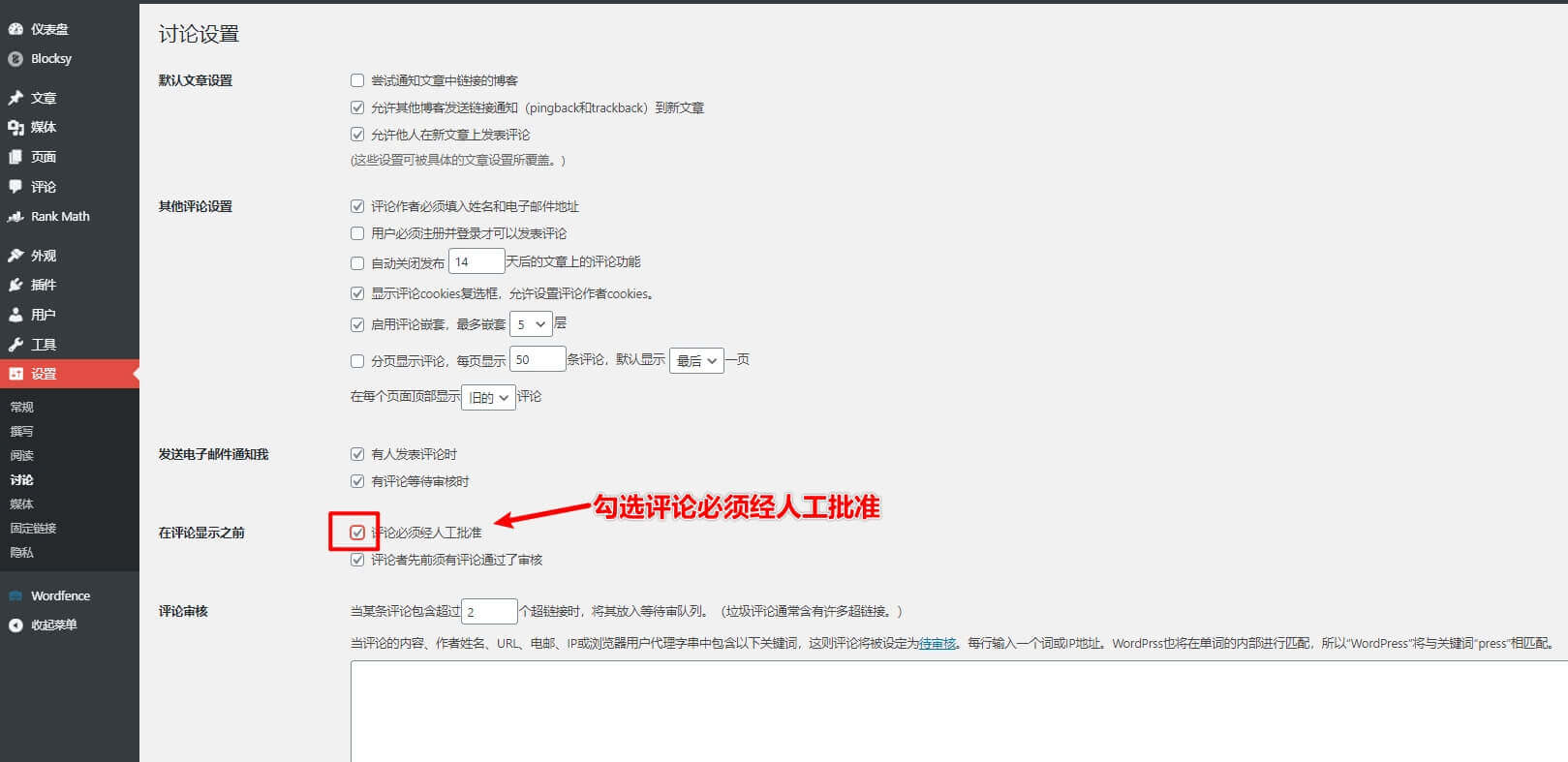Click the Wordfence shield icon
The height and width of the screenshot is (762, 1568).
[15, 596]
